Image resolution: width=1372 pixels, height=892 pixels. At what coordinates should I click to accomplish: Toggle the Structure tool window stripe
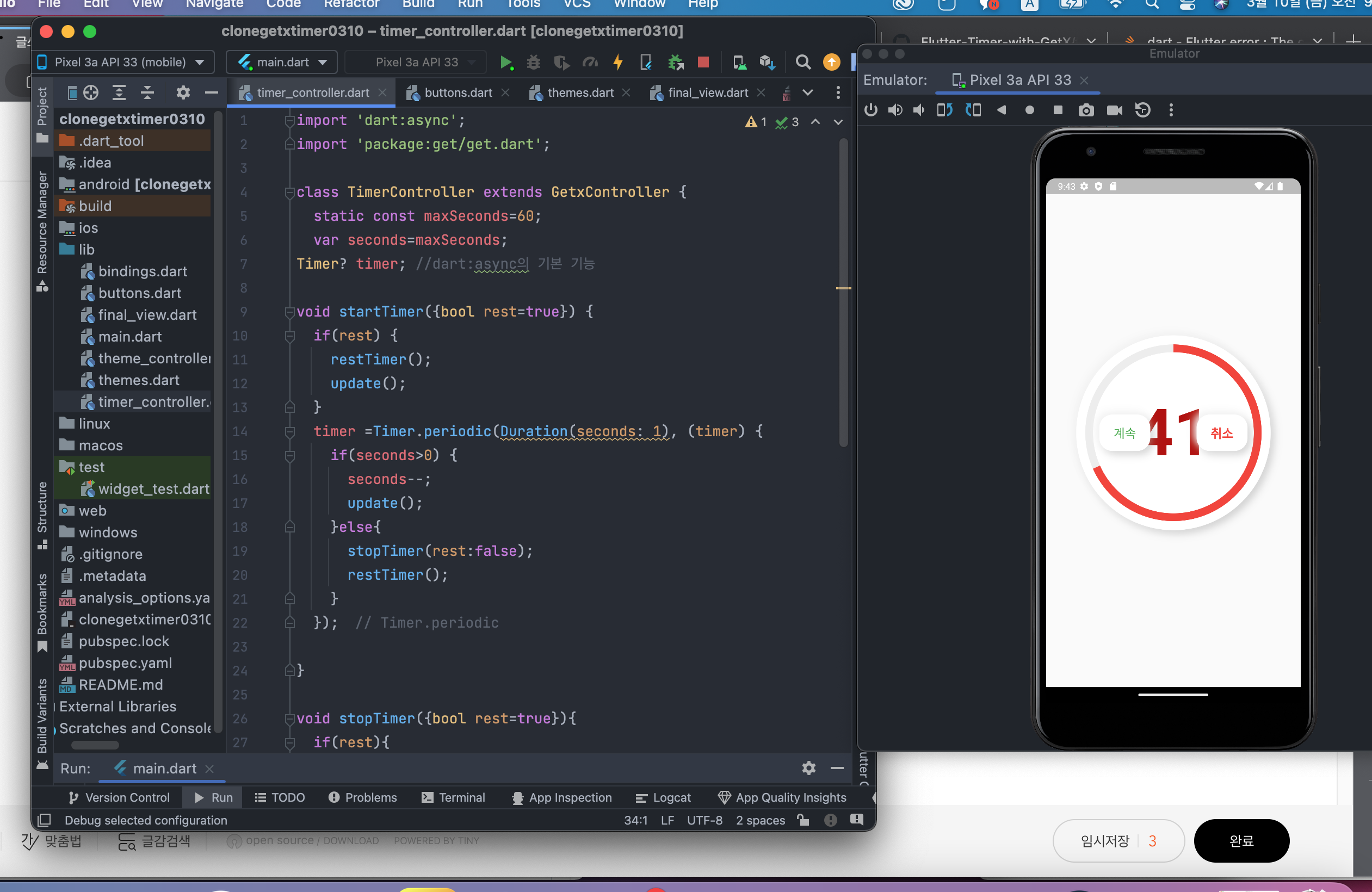pos(42,507)
